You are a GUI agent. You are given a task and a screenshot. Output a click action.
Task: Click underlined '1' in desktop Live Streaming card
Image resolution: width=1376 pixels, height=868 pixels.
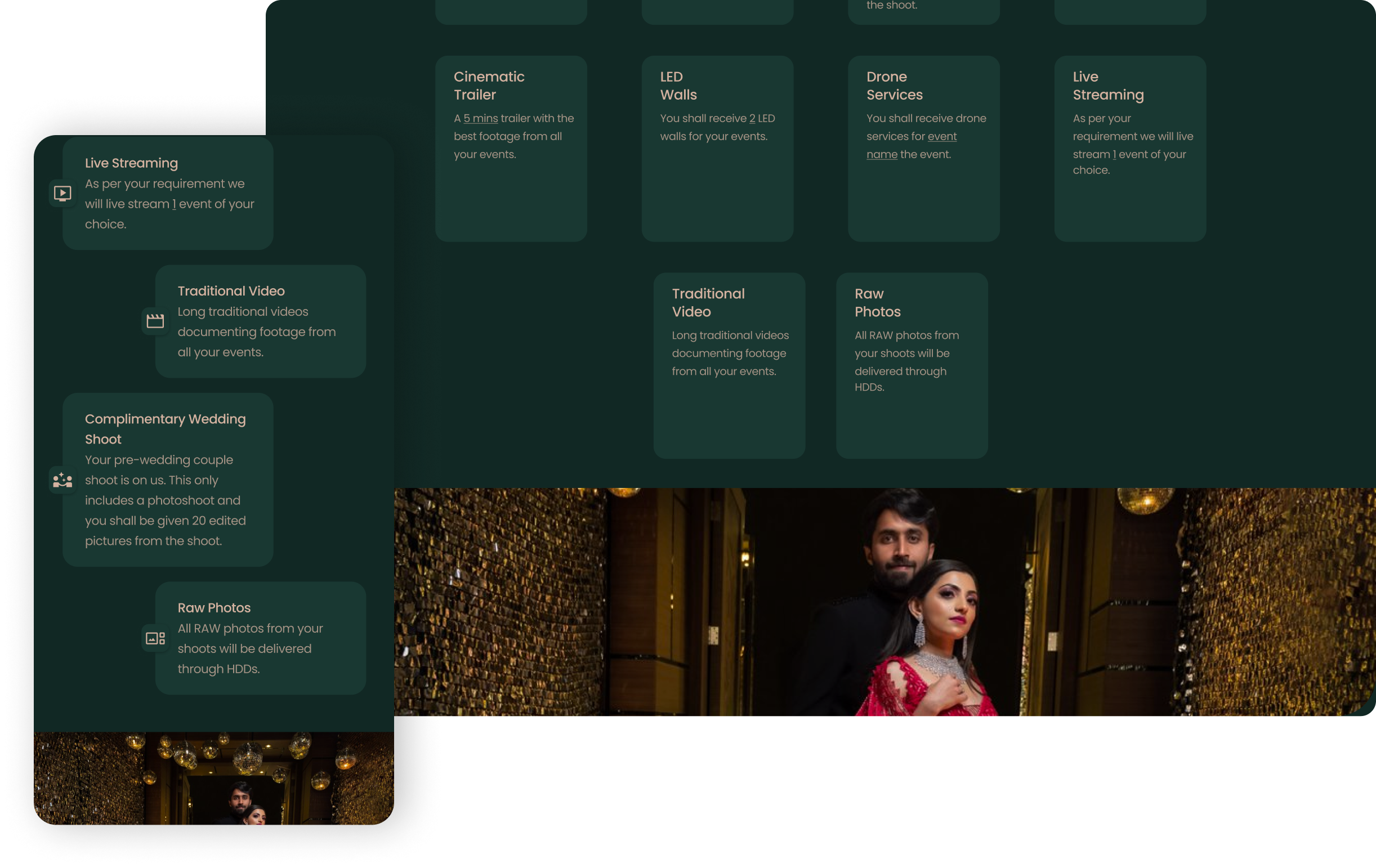point(1114,154)
